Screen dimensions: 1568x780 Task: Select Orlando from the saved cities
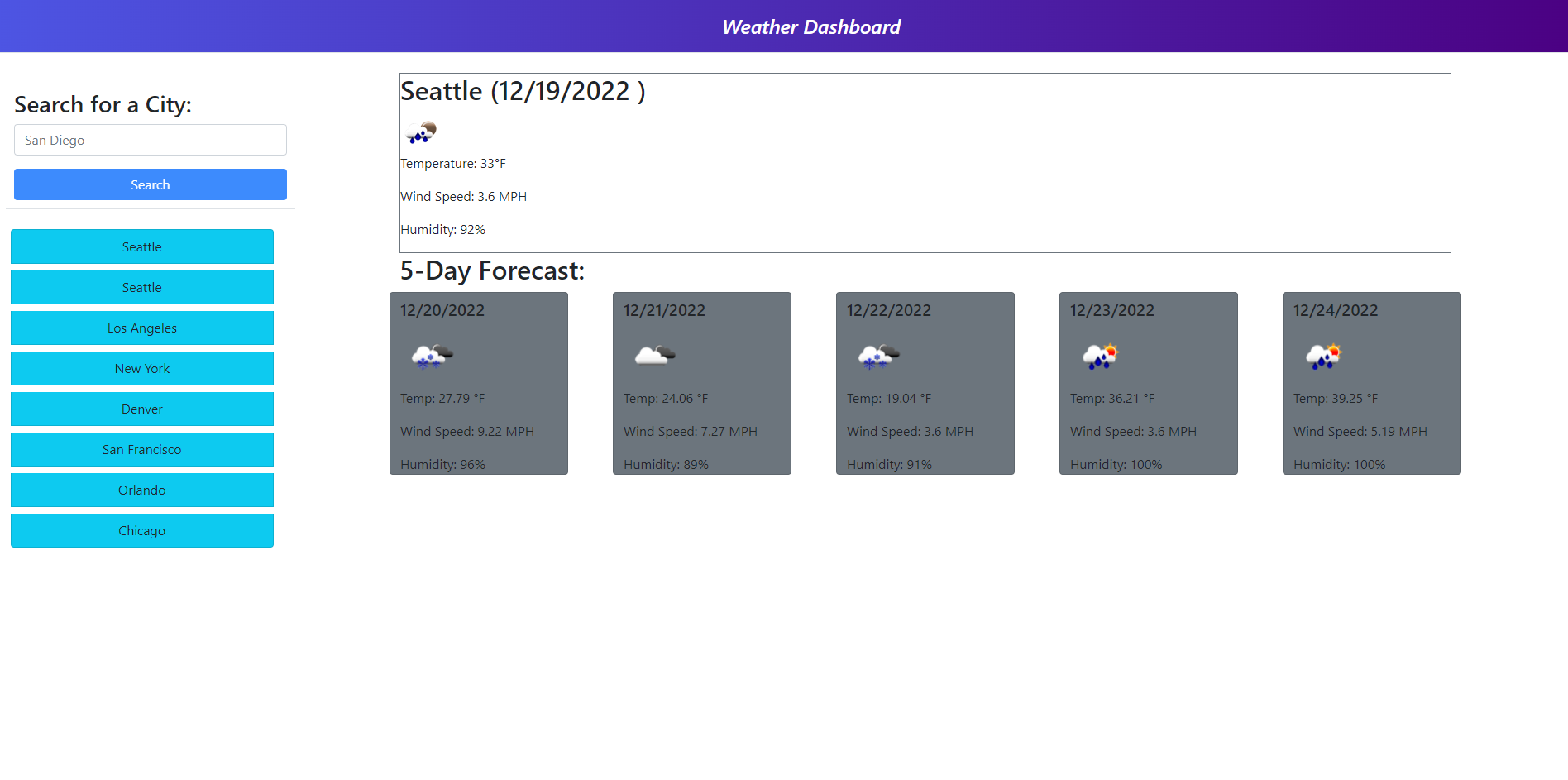click(141, 490)
